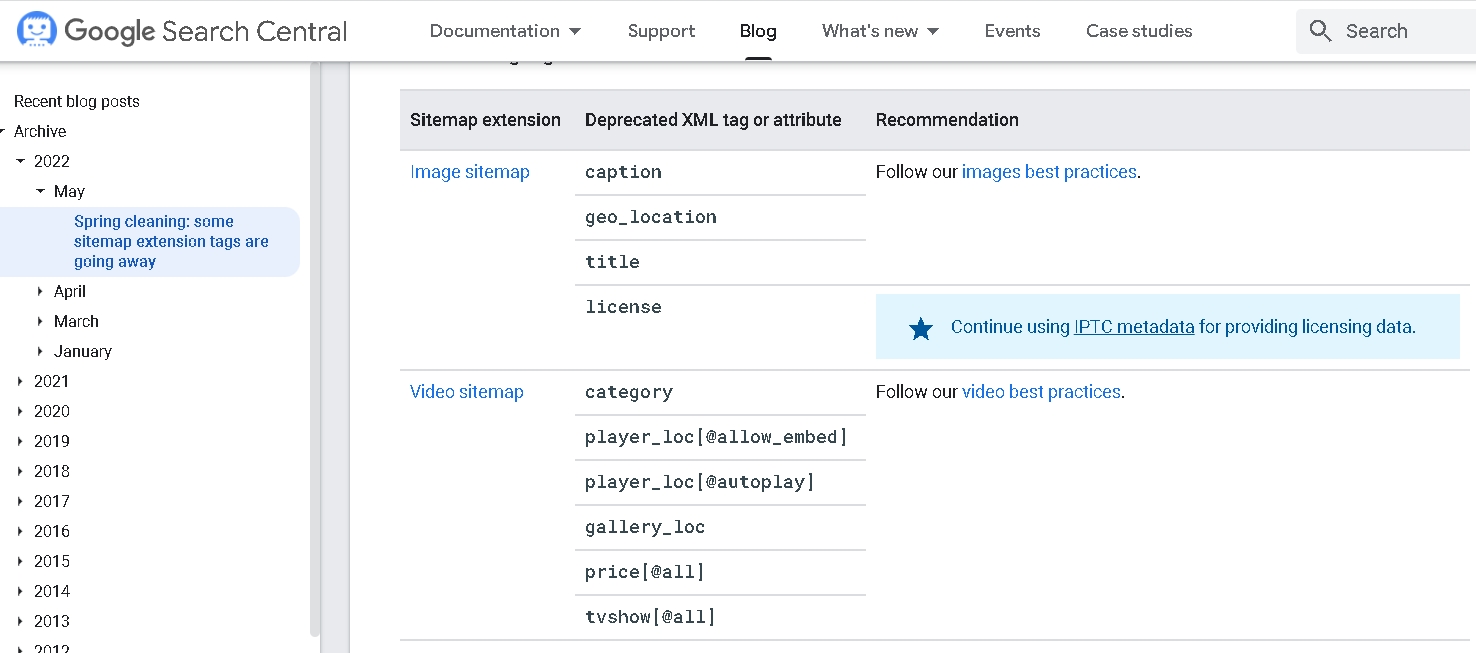Collapse the May month section
The width and height of the screenshot is (1476, 653).
tap(40, 191)
